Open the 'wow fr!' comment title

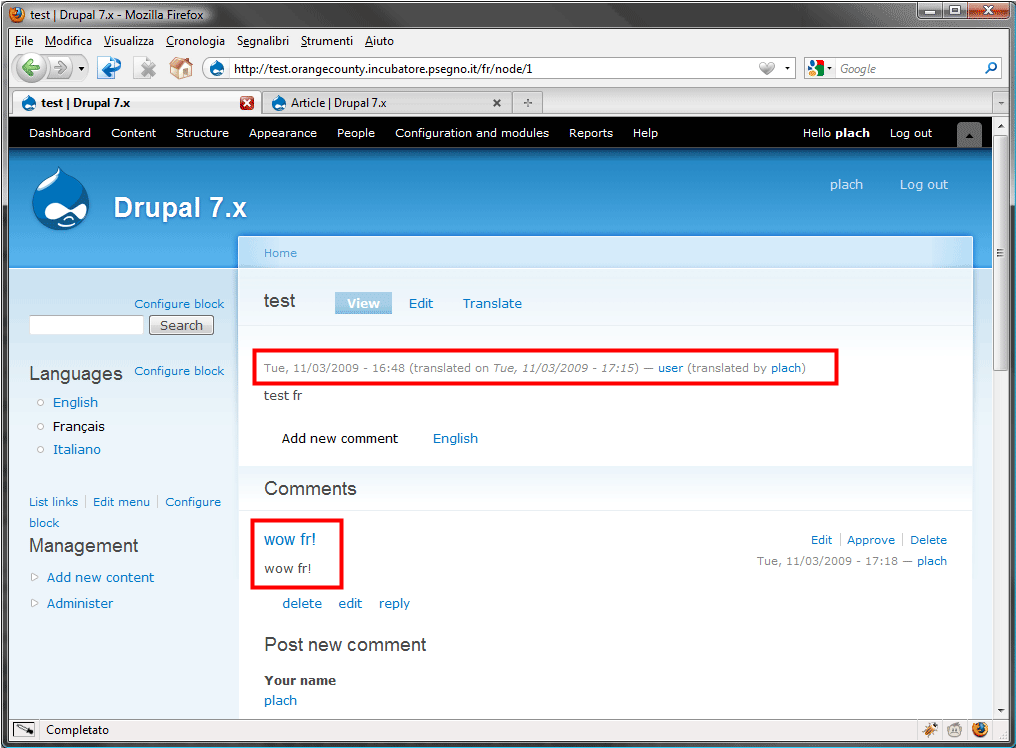[290, 539]
